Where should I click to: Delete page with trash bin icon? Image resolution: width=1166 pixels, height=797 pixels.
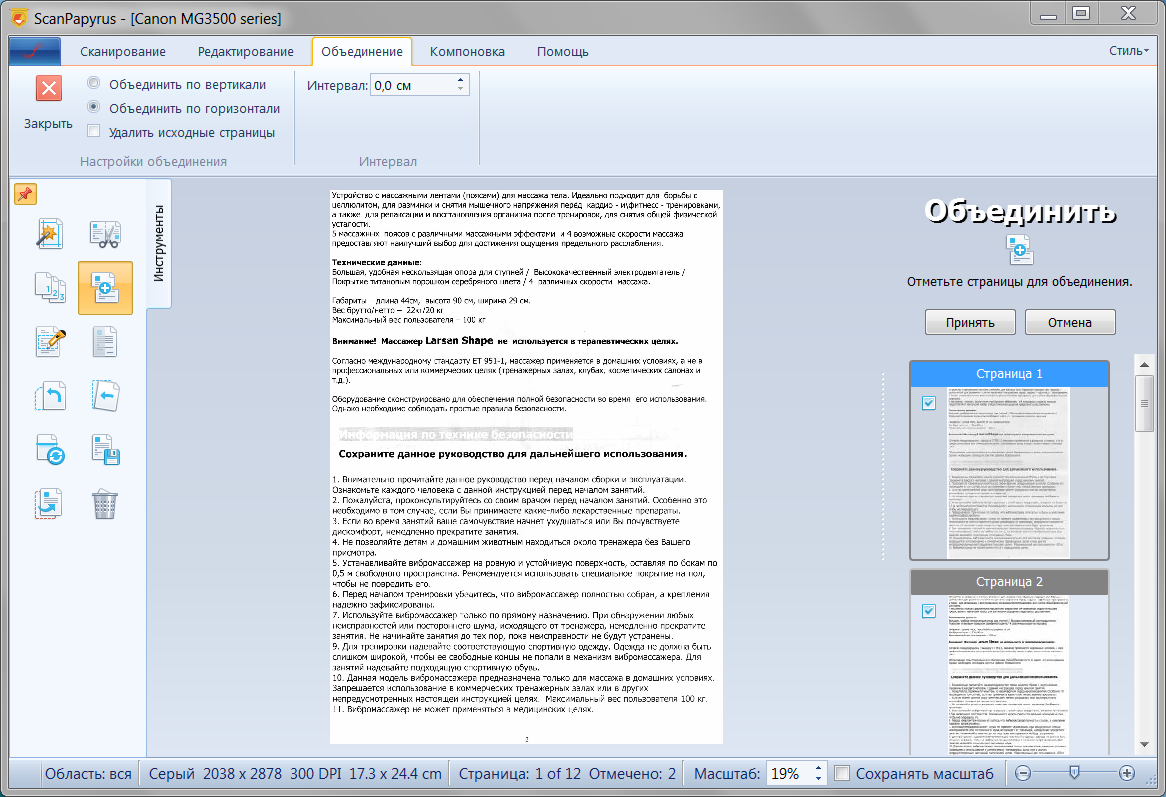coord(105,504)
